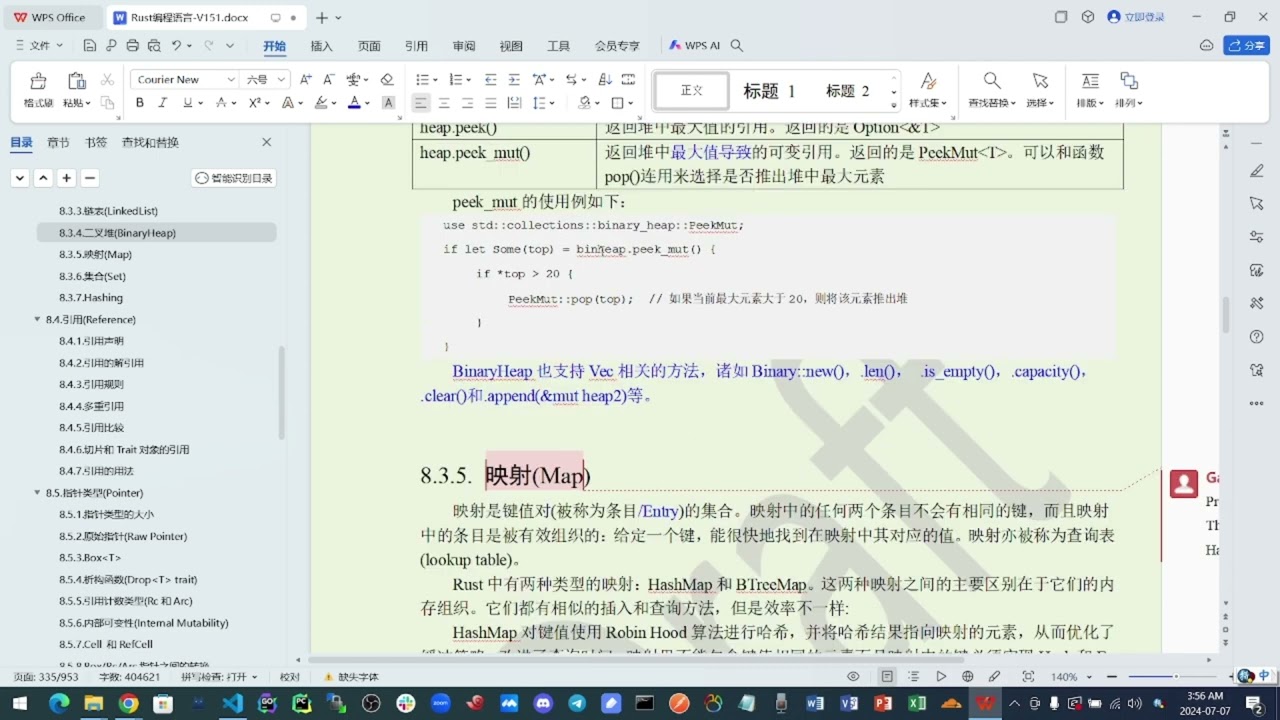The image size is (1280, 720).
Task: Justify paragraph text
Action: (x=490, y=103)
